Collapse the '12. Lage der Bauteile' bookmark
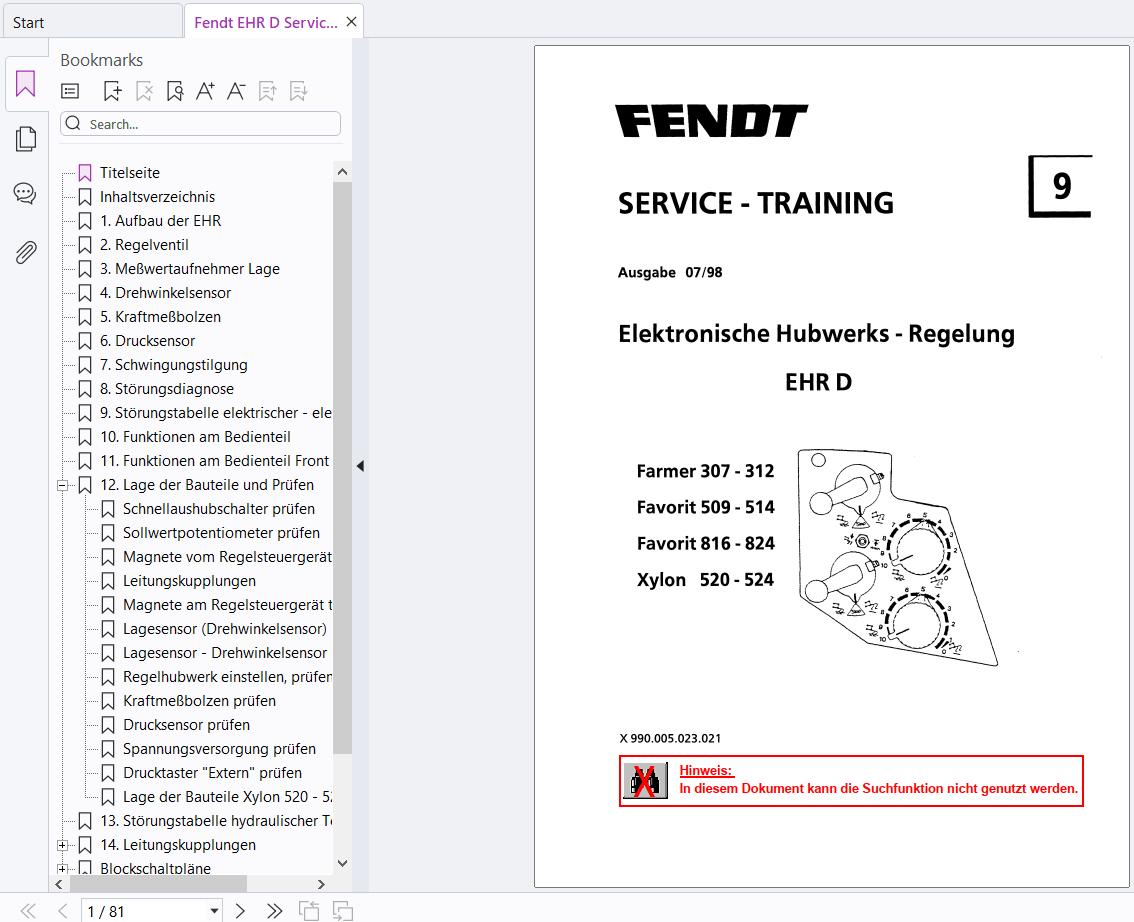The image size is (1134, 922). [x=62, y=484]
